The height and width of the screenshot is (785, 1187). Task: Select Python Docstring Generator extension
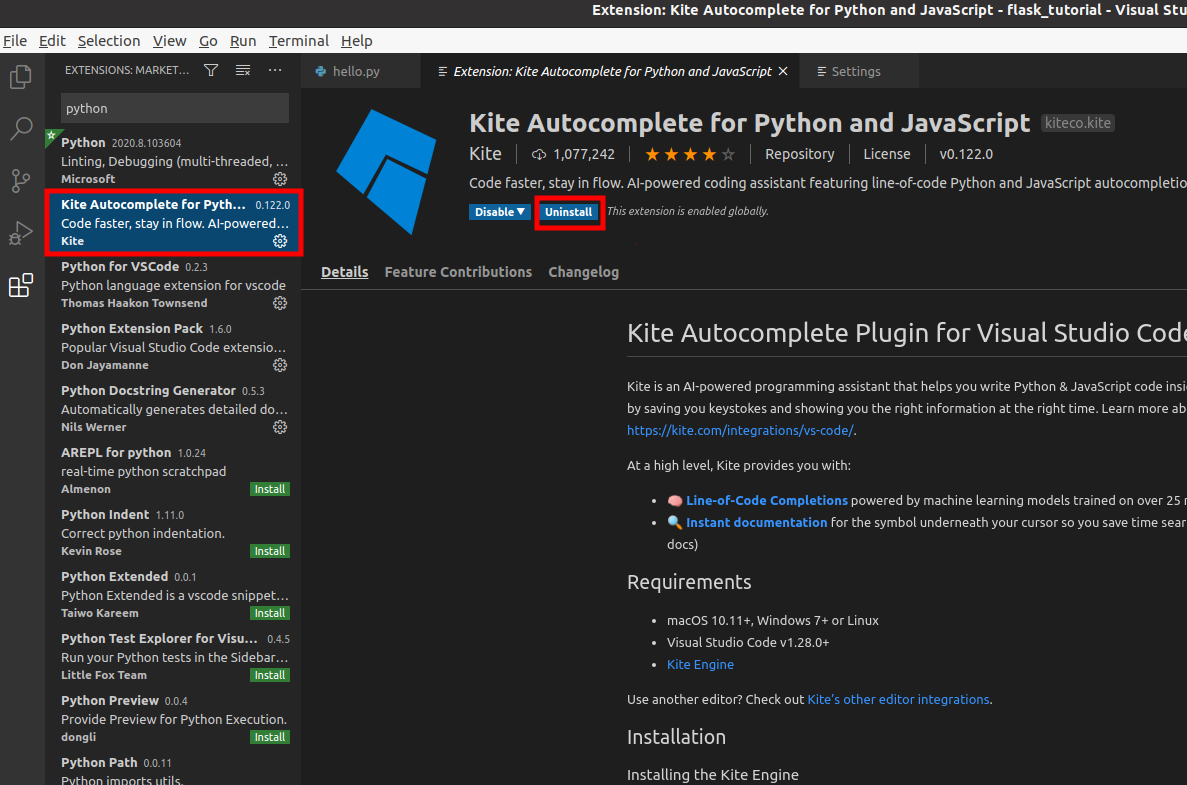point(173,409)
